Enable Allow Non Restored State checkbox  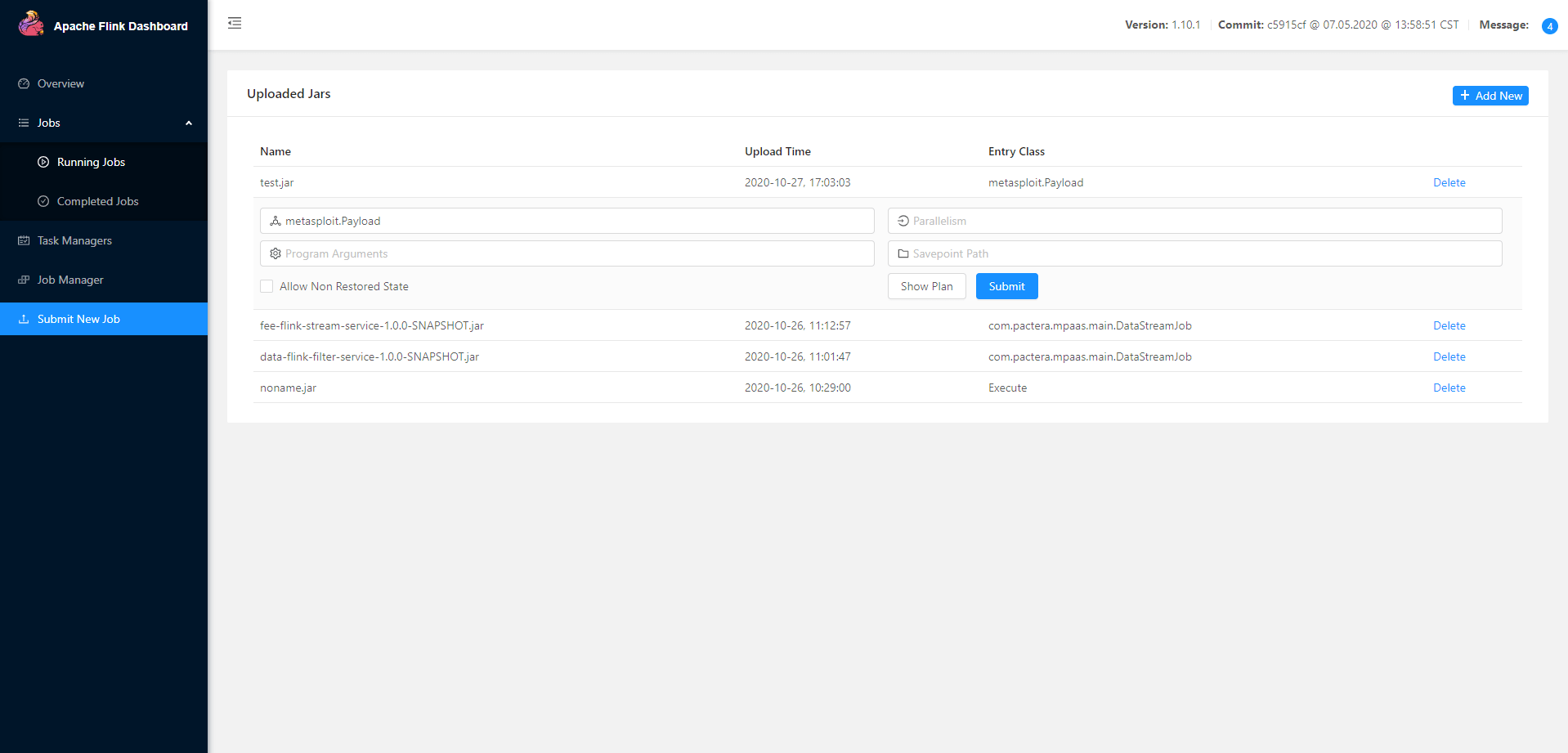point(267,286)
